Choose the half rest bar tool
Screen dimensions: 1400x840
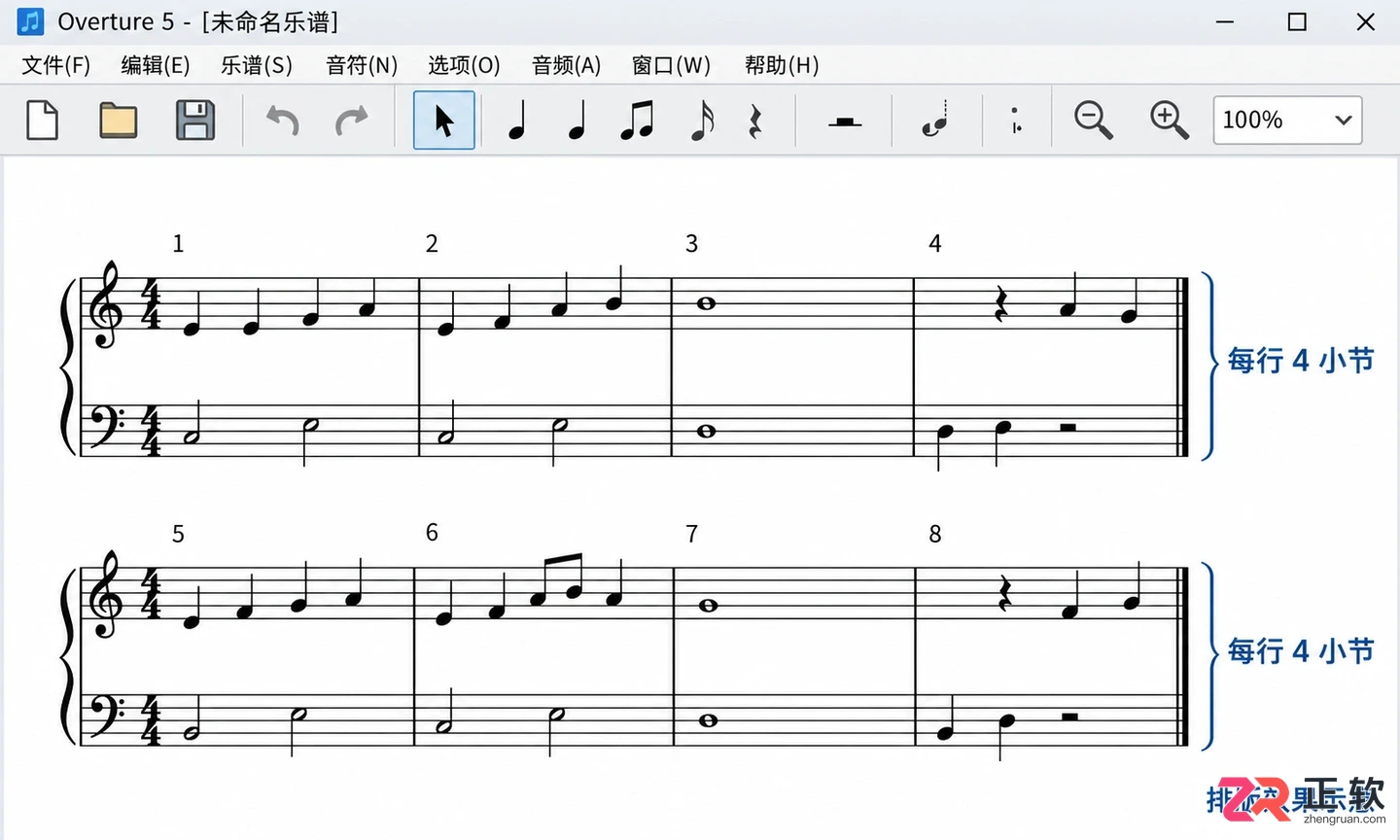coord(845,122)
